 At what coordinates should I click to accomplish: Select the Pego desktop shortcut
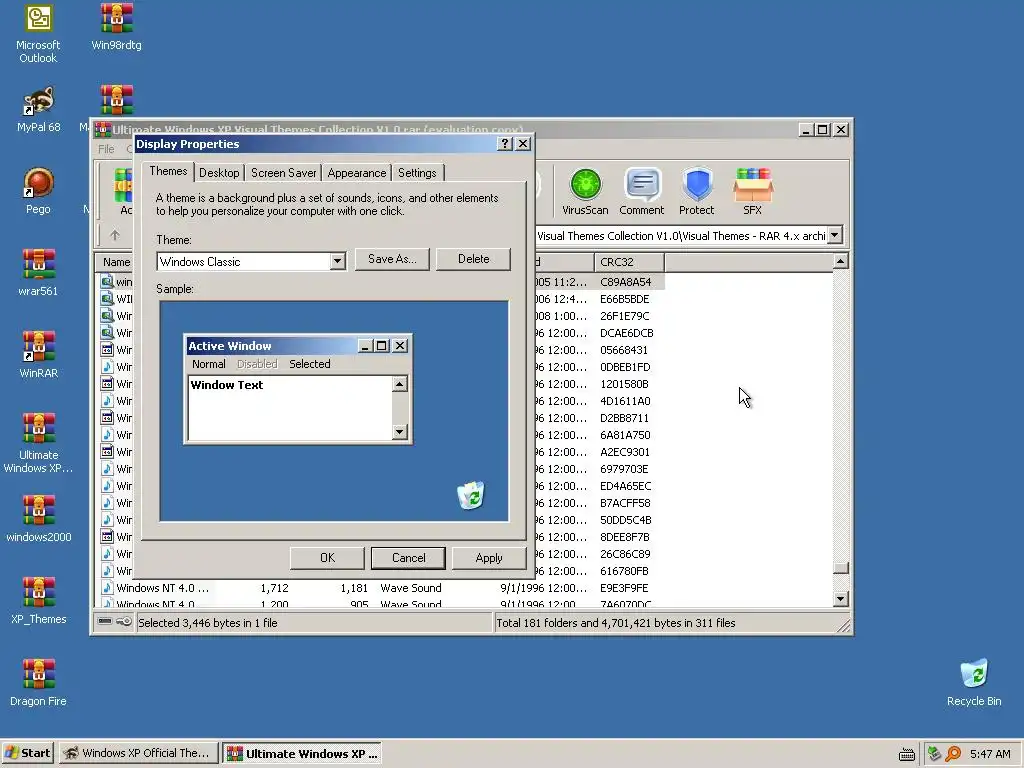38,191
